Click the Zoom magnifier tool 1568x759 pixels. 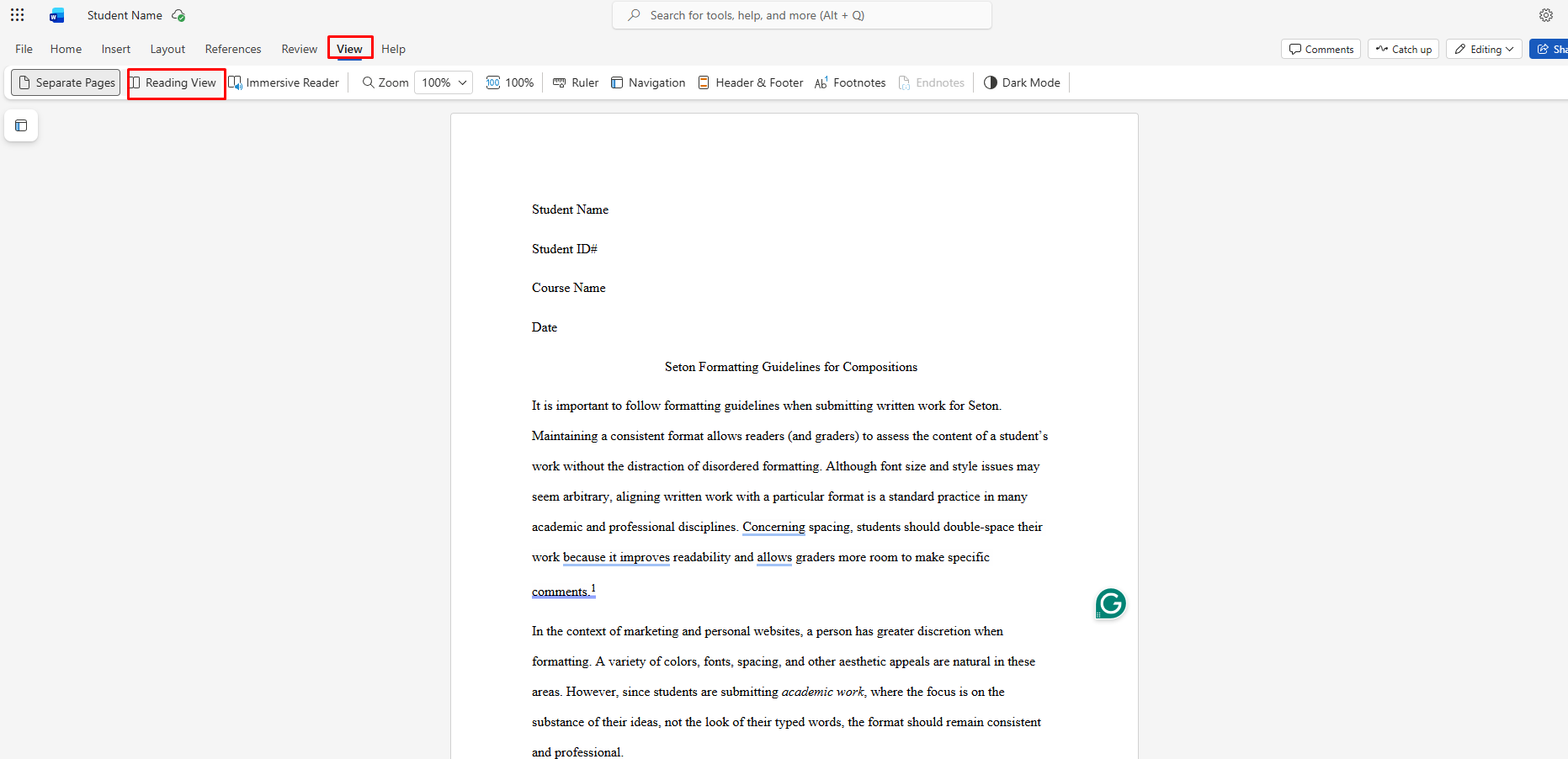point(385,82)
